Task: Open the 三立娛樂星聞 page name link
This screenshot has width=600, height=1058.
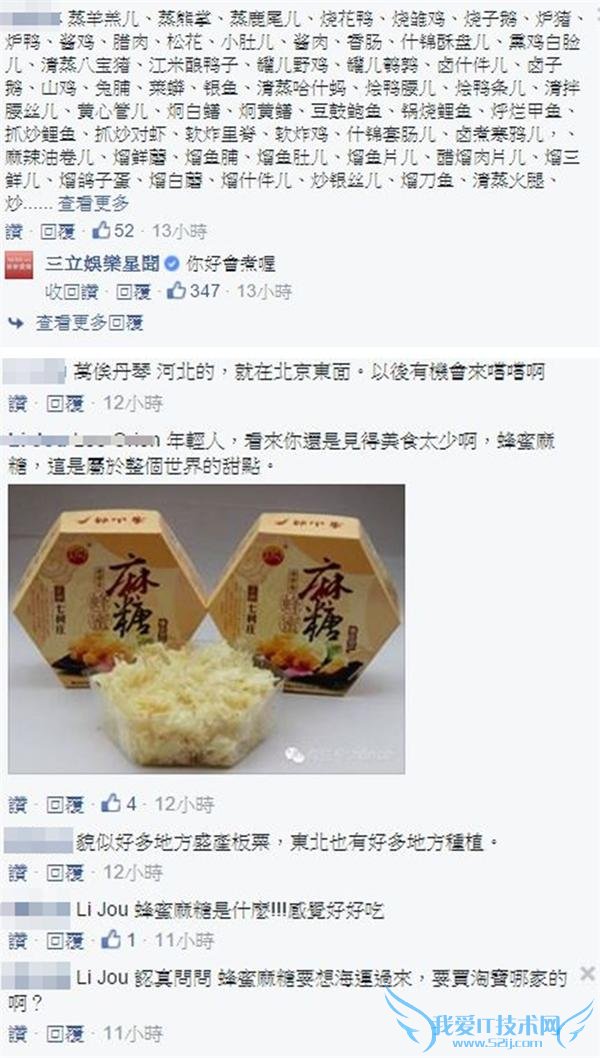Action: tap(103, 264)
